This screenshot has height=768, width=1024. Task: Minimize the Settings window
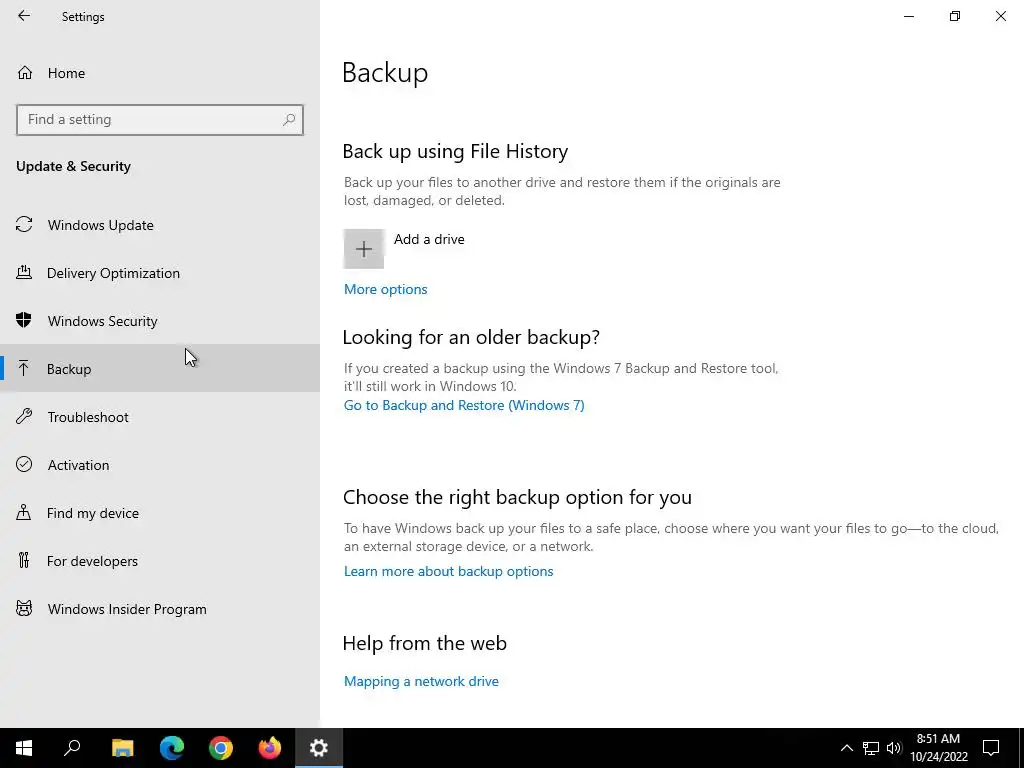pyautogui.click(x=908, y=16)
